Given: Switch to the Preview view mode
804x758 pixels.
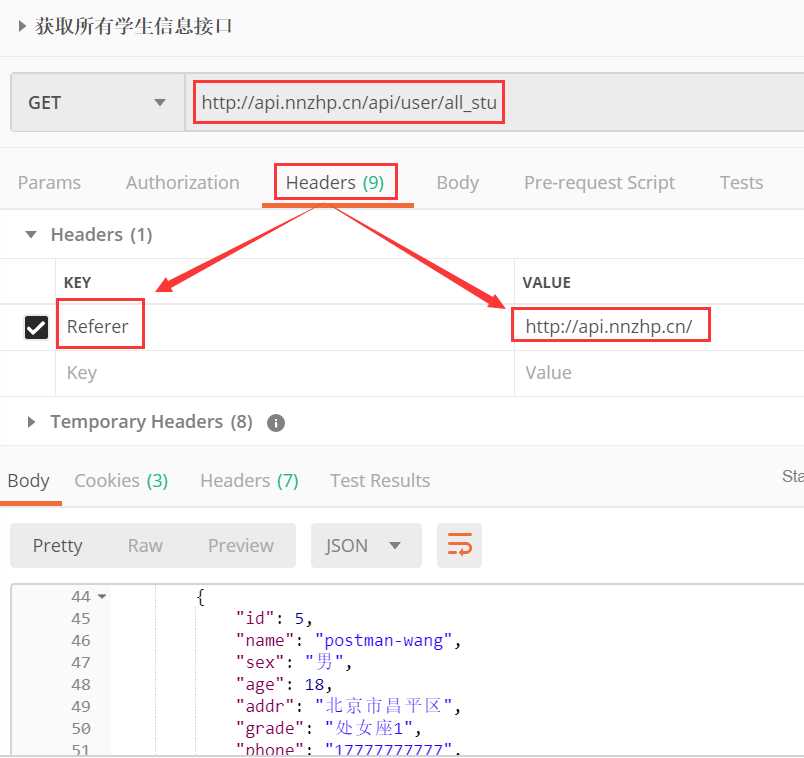Looking at the screenshot, I should (x=240, y=546).
